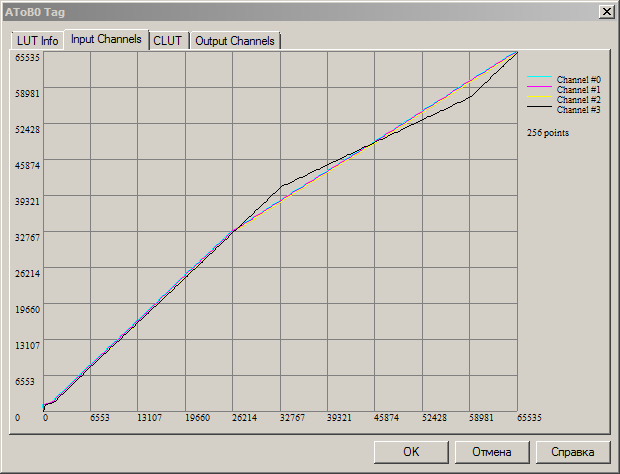This screenshot has width=620, height=474.
Task: Click x-axis label 26214
Action: tap(244, 417)
